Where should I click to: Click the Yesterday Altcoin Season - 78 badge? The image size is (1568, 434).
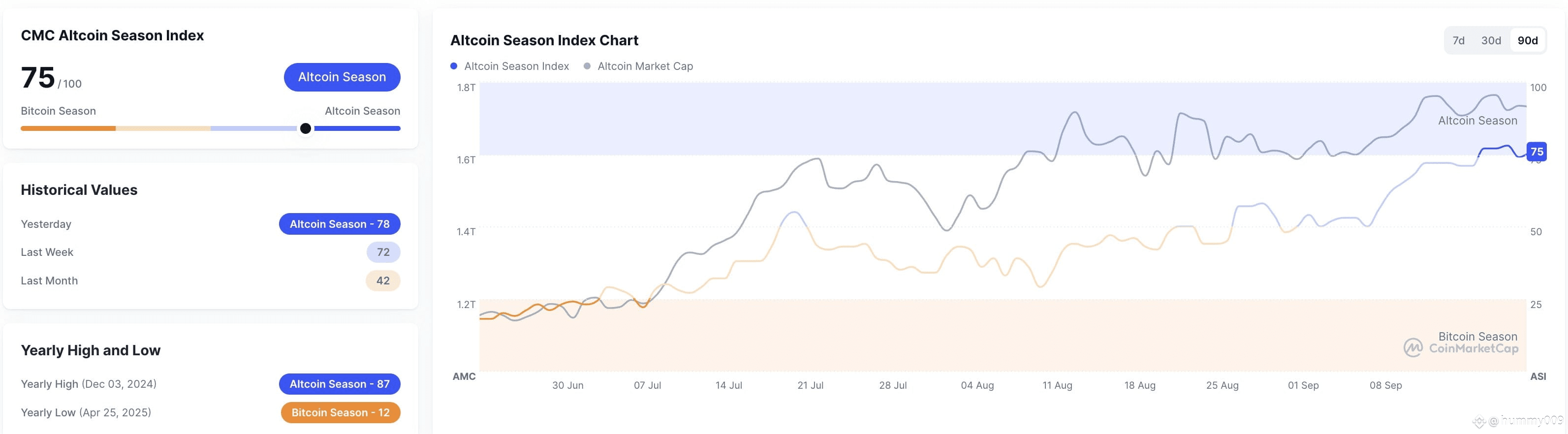pos(340,224)
